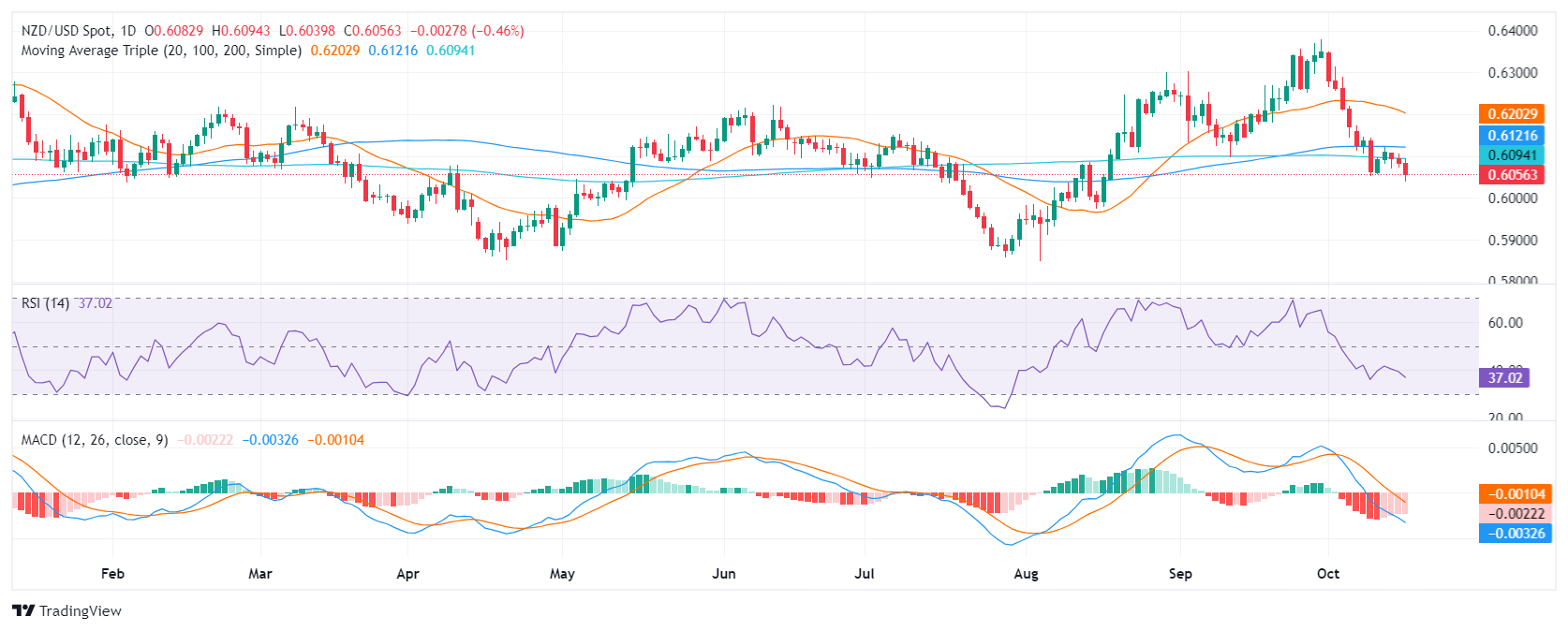Click the 0.00500 MACD scale label
Image resolution: width=1568 pixels, height=631 pixels.
[1513, 448]
